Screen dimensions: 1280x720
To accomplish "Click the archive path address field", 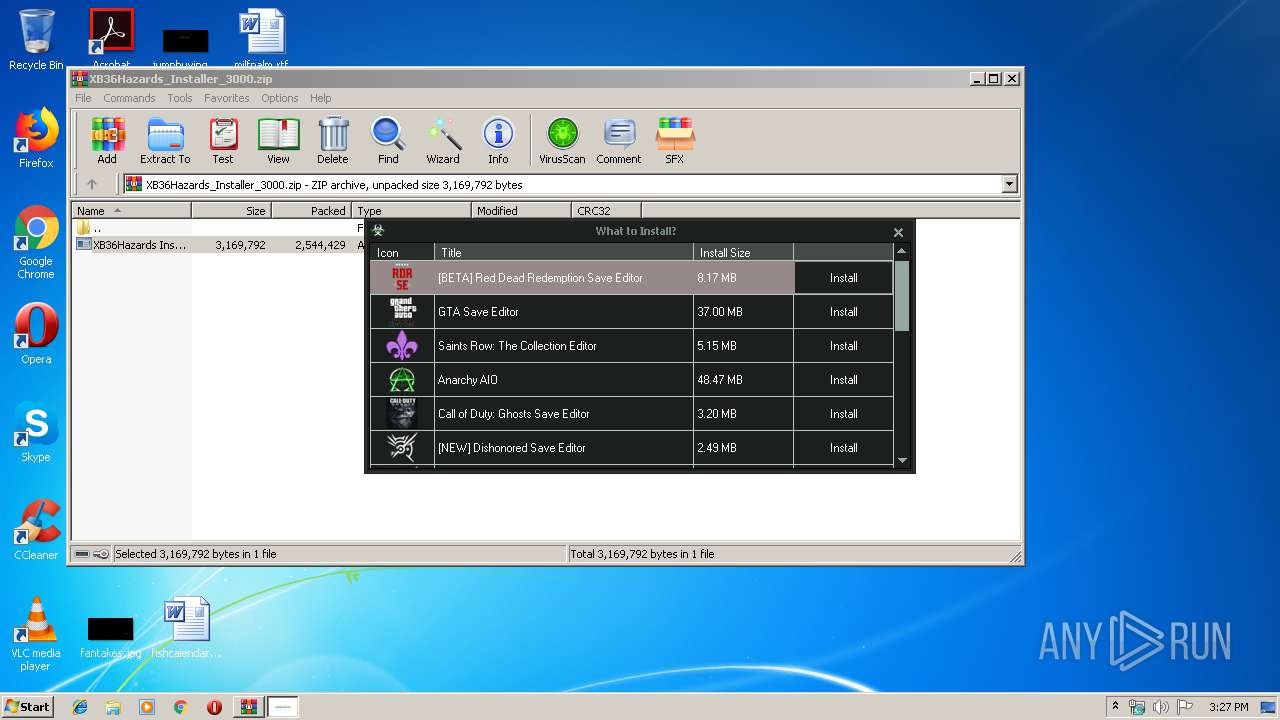I will point(562,184).
